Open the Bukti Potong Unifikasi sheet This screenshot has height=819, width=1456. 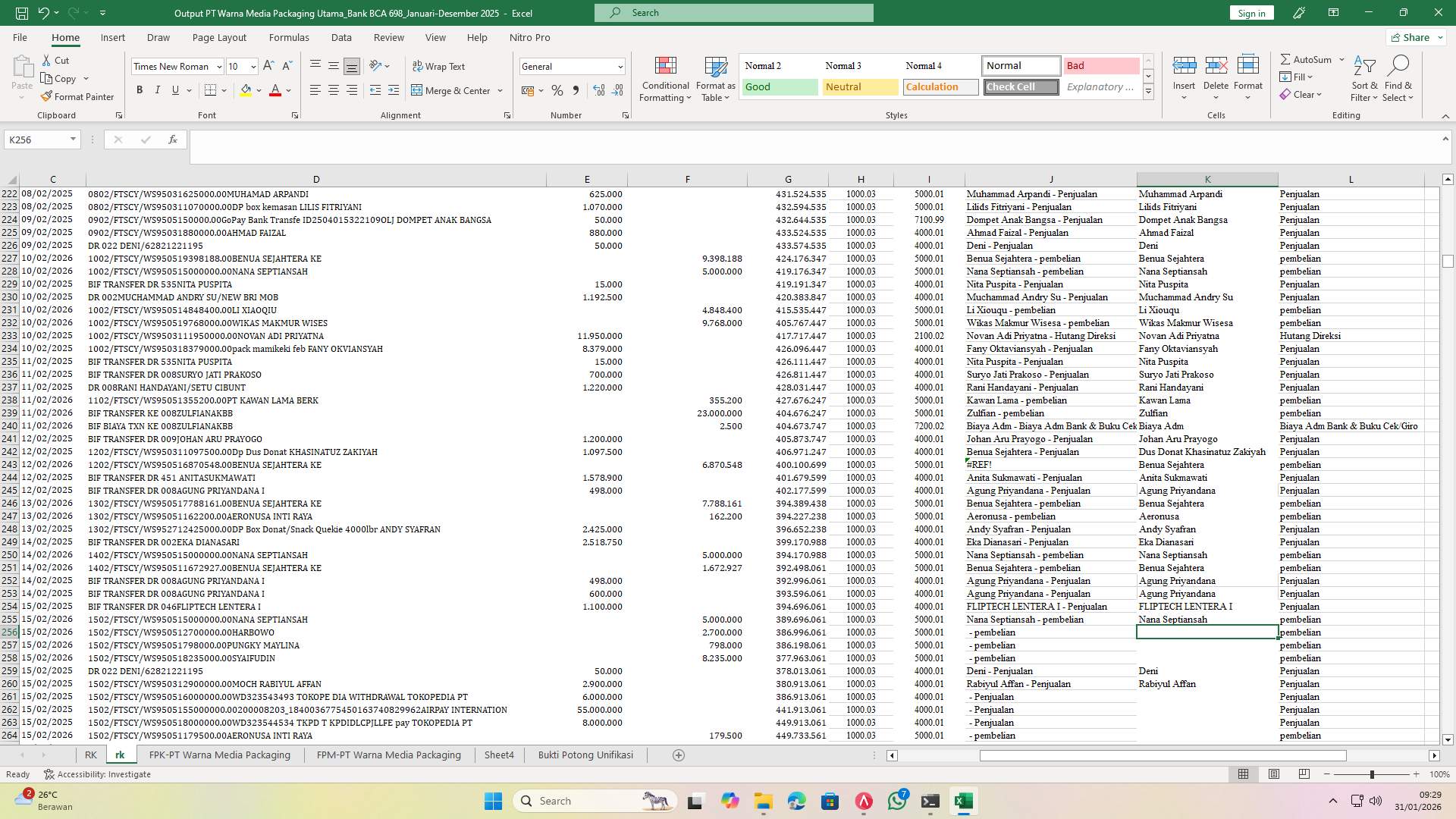(585, 755)
